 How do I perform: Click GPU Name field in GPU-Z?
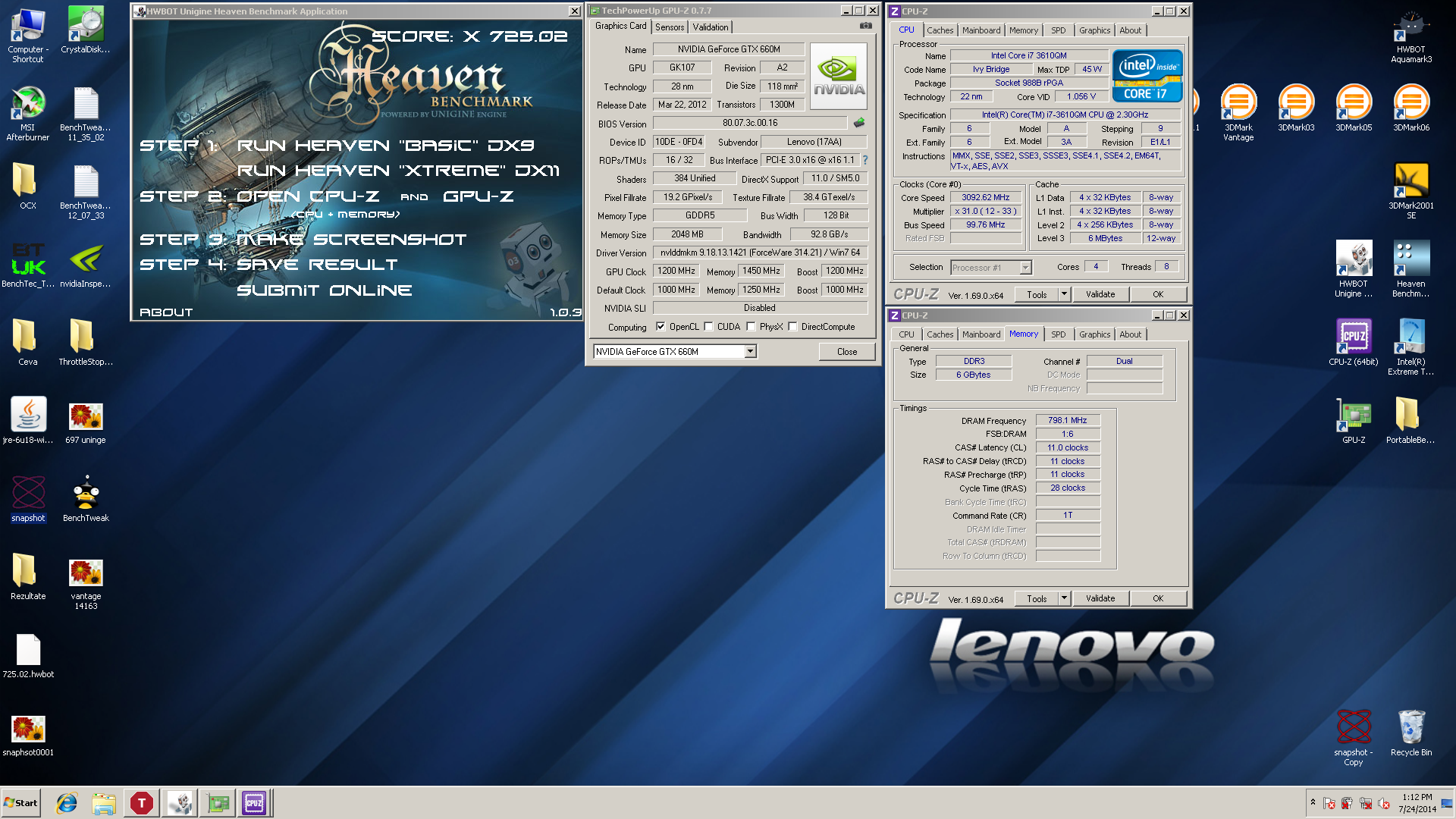(729, 49)
